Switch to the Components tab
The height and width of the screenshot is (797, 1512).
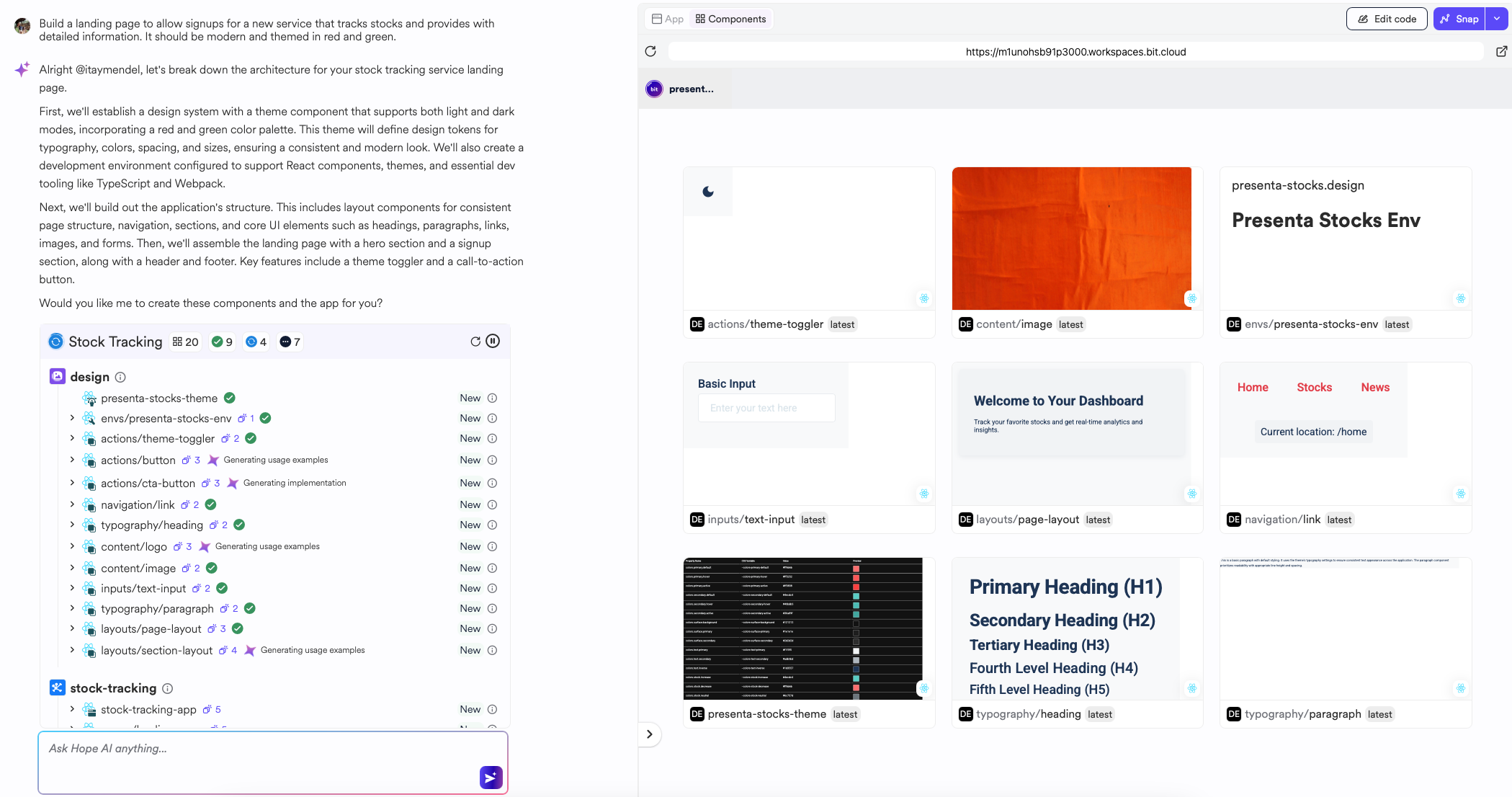click(731, 19)
